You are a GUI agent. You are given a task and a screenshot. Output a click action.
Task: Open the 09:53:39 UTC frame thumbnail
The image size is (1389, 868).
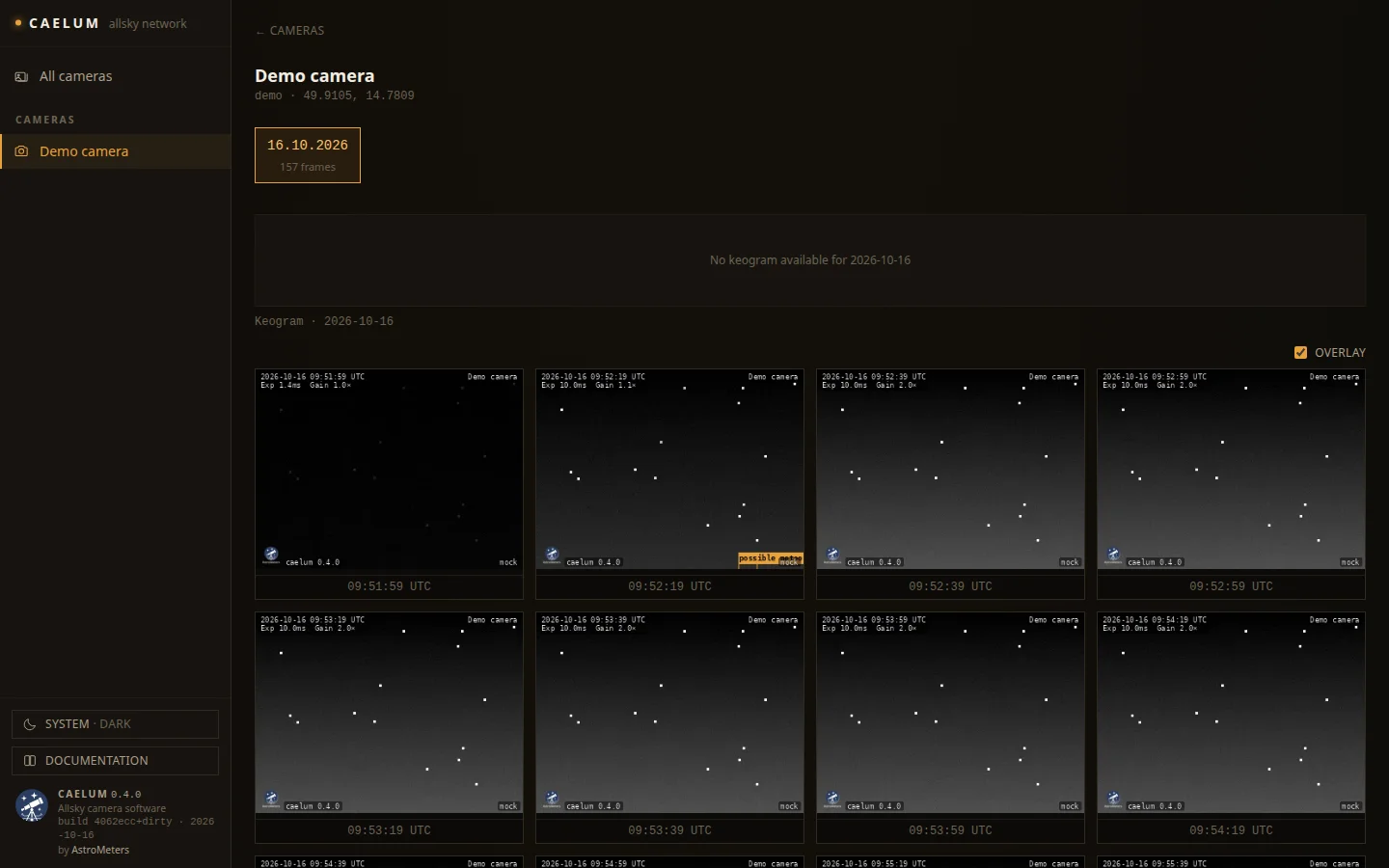point(669,713)
